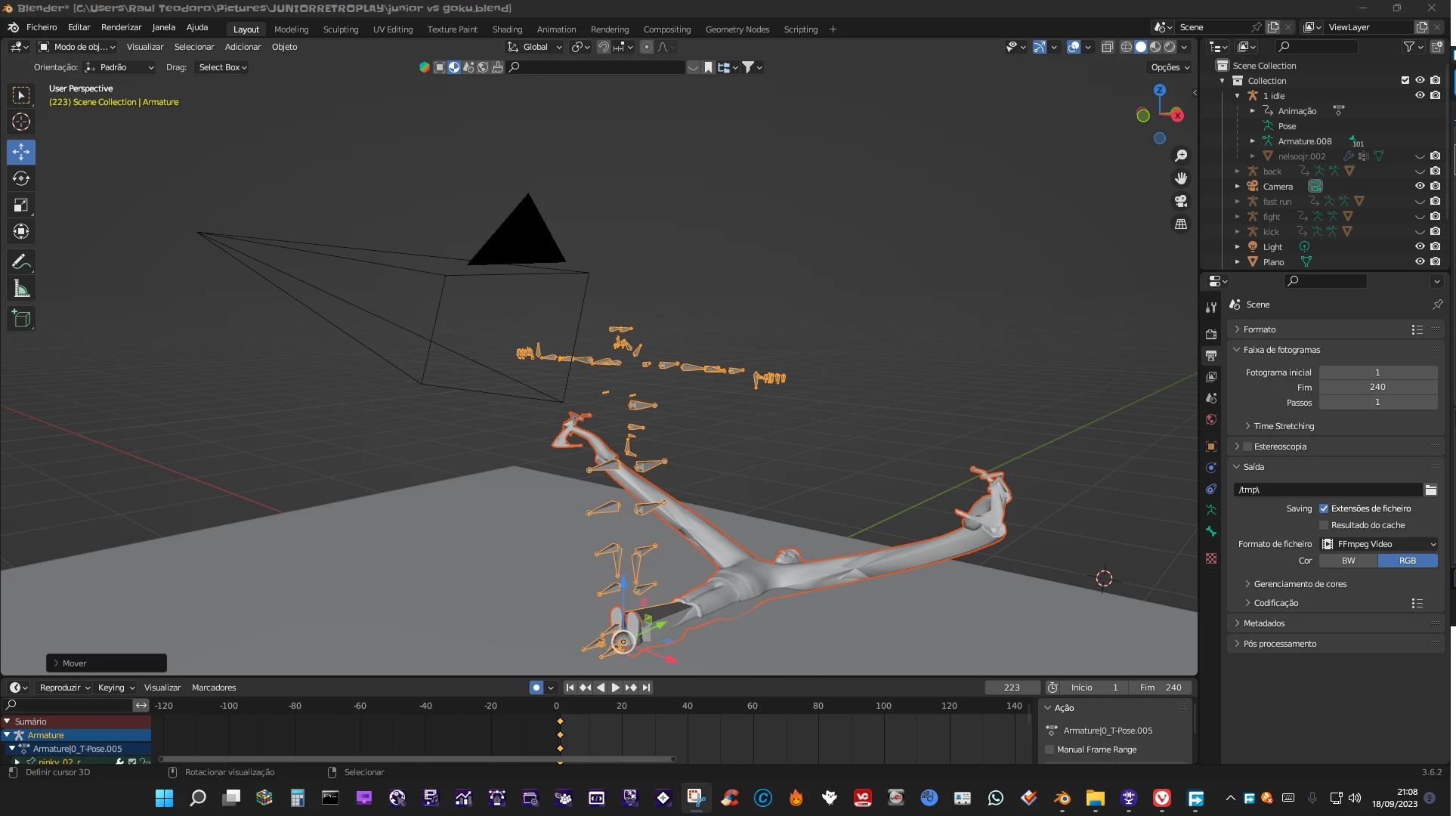Toggle the Extensões de ficheiro checkbox
This screenshot has width=1456, height=816.
pyautogui.click(x=1324, y=508)
